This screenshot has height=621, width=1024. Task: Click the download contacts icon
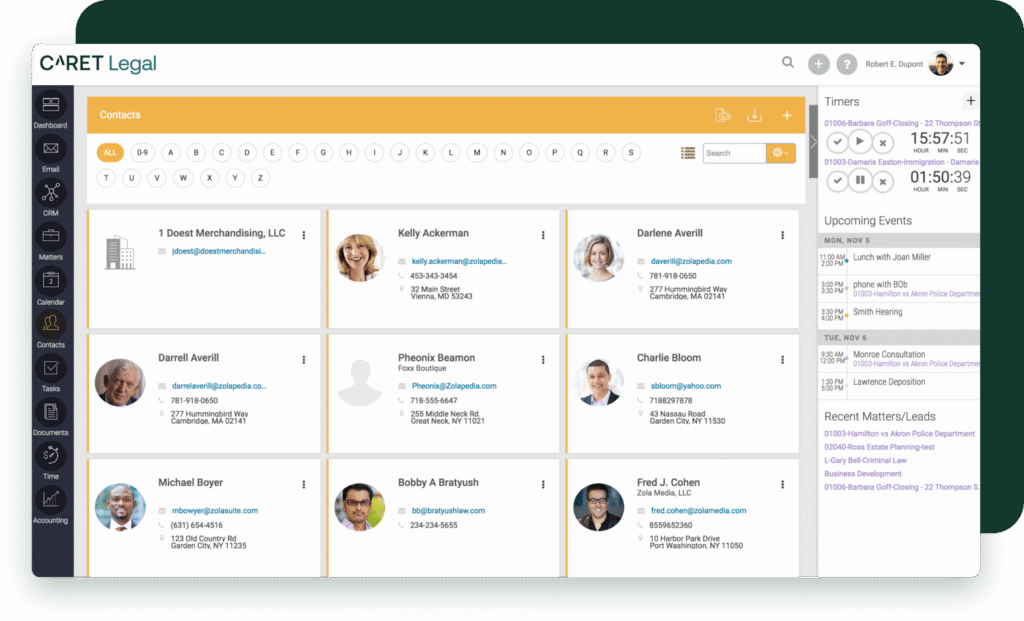[754, 116]
